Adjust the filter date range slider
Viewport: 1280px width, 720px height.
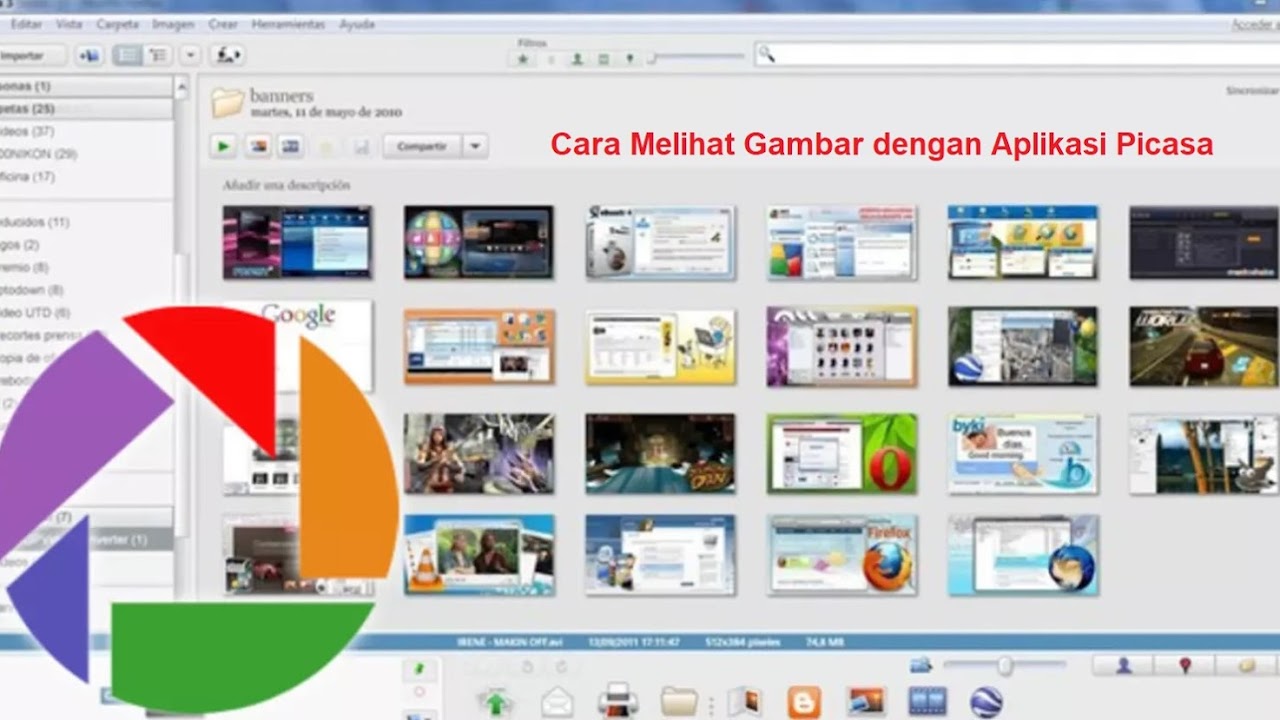697,58
